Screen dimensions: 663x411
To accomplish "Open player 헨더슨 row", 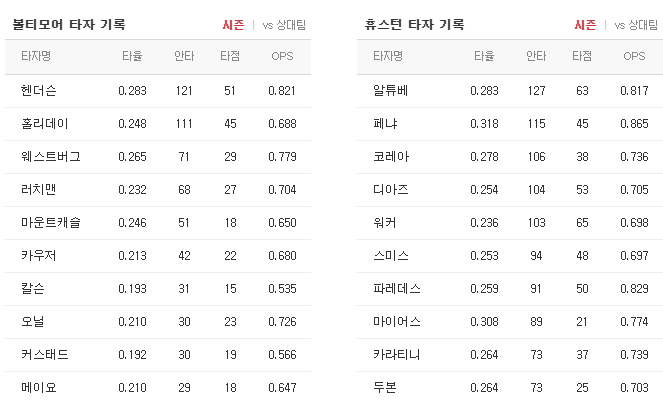I will click(x=158, y=91).
